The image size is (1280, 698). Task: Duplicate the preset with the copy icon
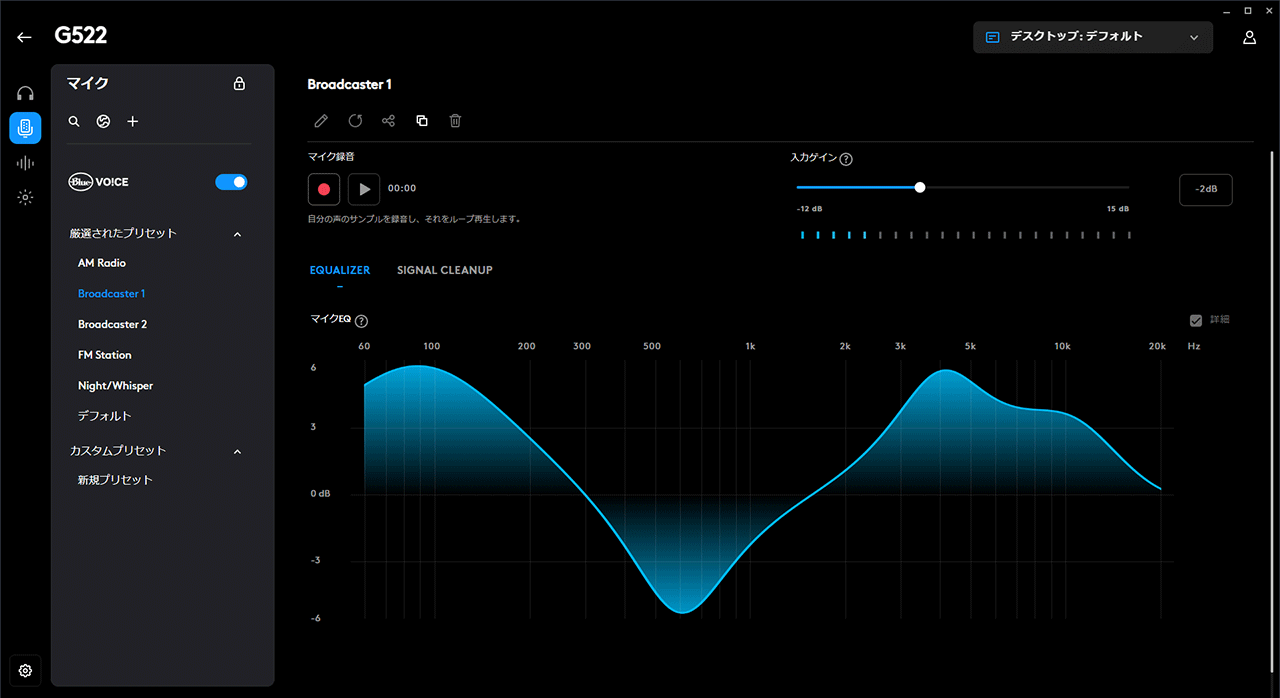point(422,121)
